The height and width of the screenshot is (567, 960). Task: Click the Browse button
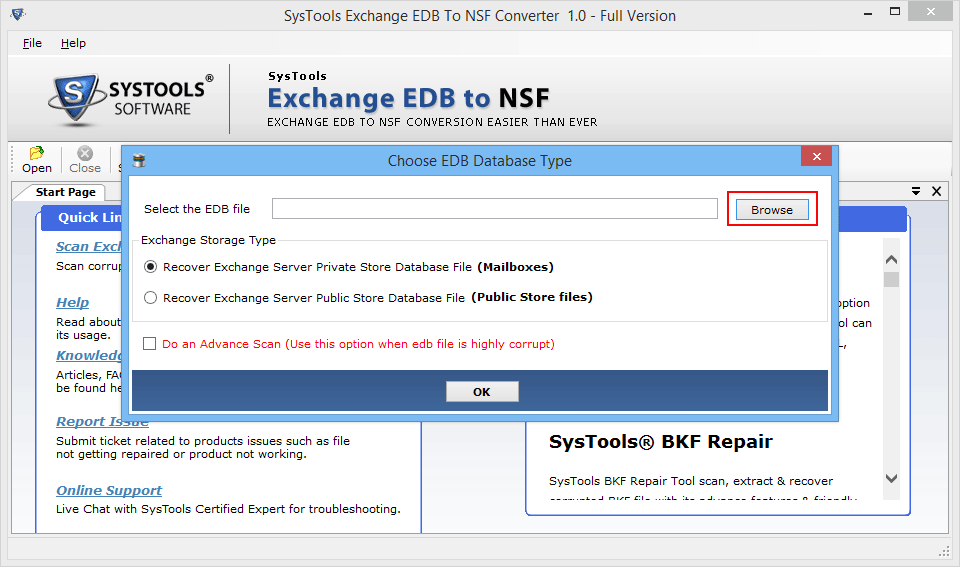point(771,209)
